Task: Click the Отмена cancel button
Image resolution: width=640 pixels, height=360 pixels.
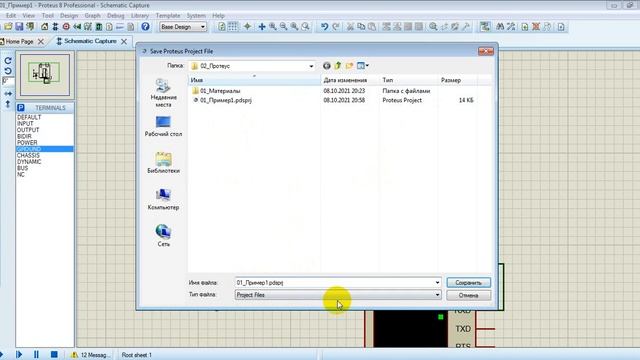Action: (469, 295)
